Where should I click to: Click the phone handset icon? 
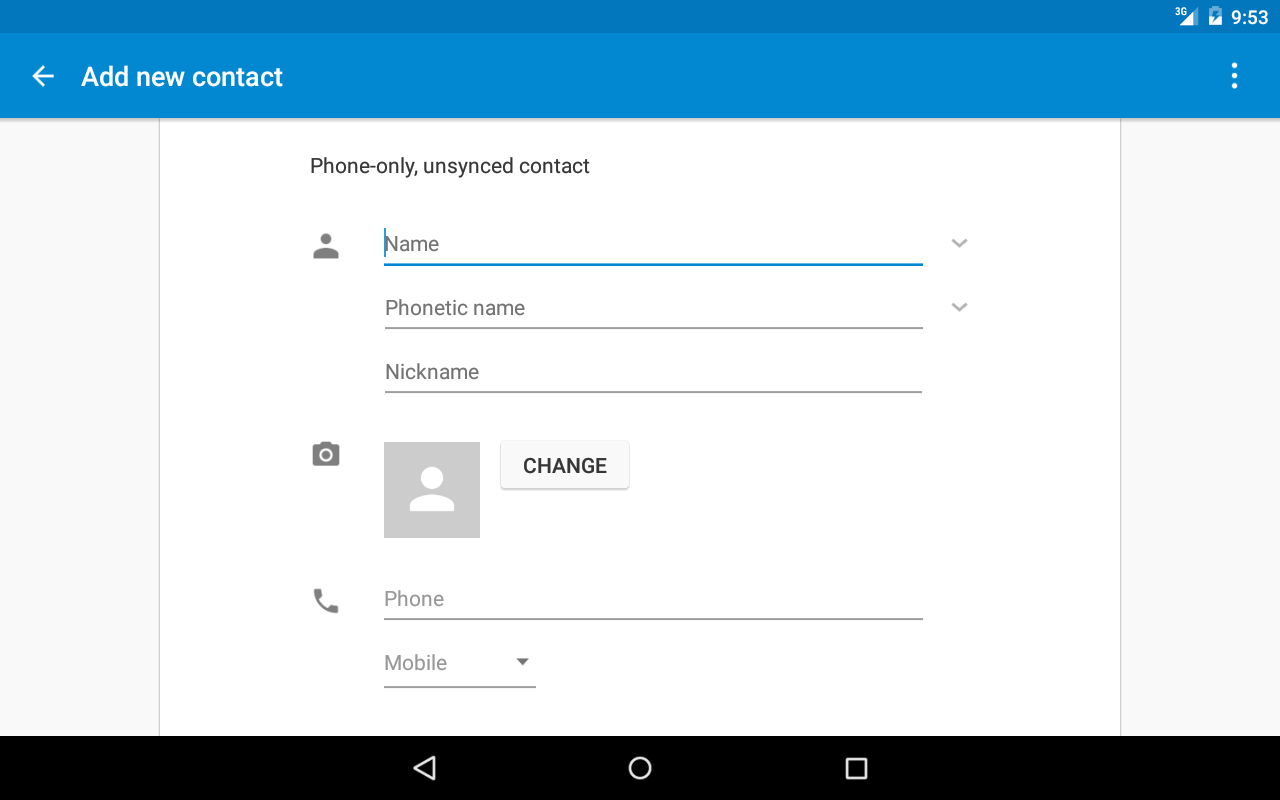326,601
